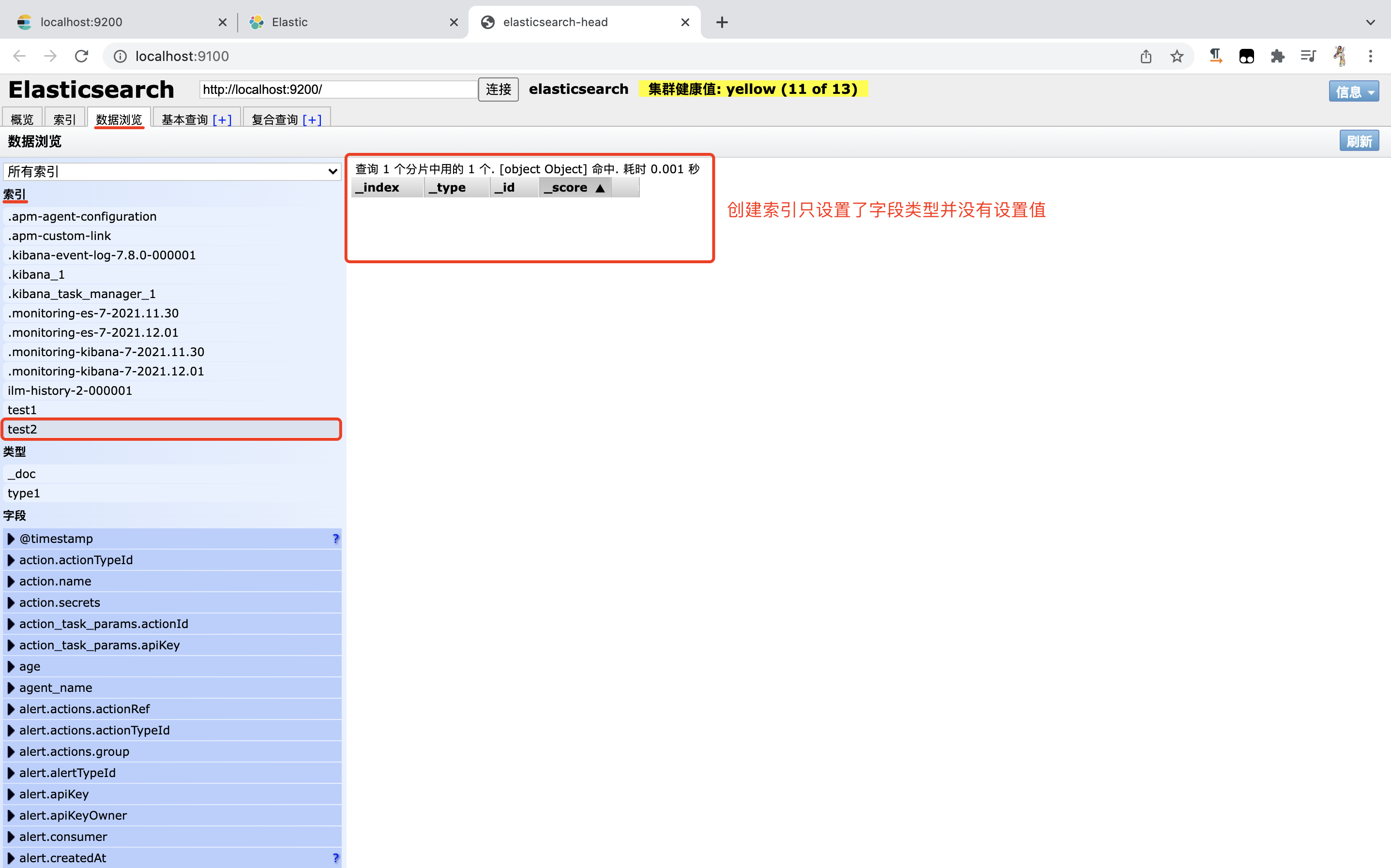
Task: Select .monitoring-kibana-7-2021.11.30 index
Action: pyautogui.click(x=172, y=351)
